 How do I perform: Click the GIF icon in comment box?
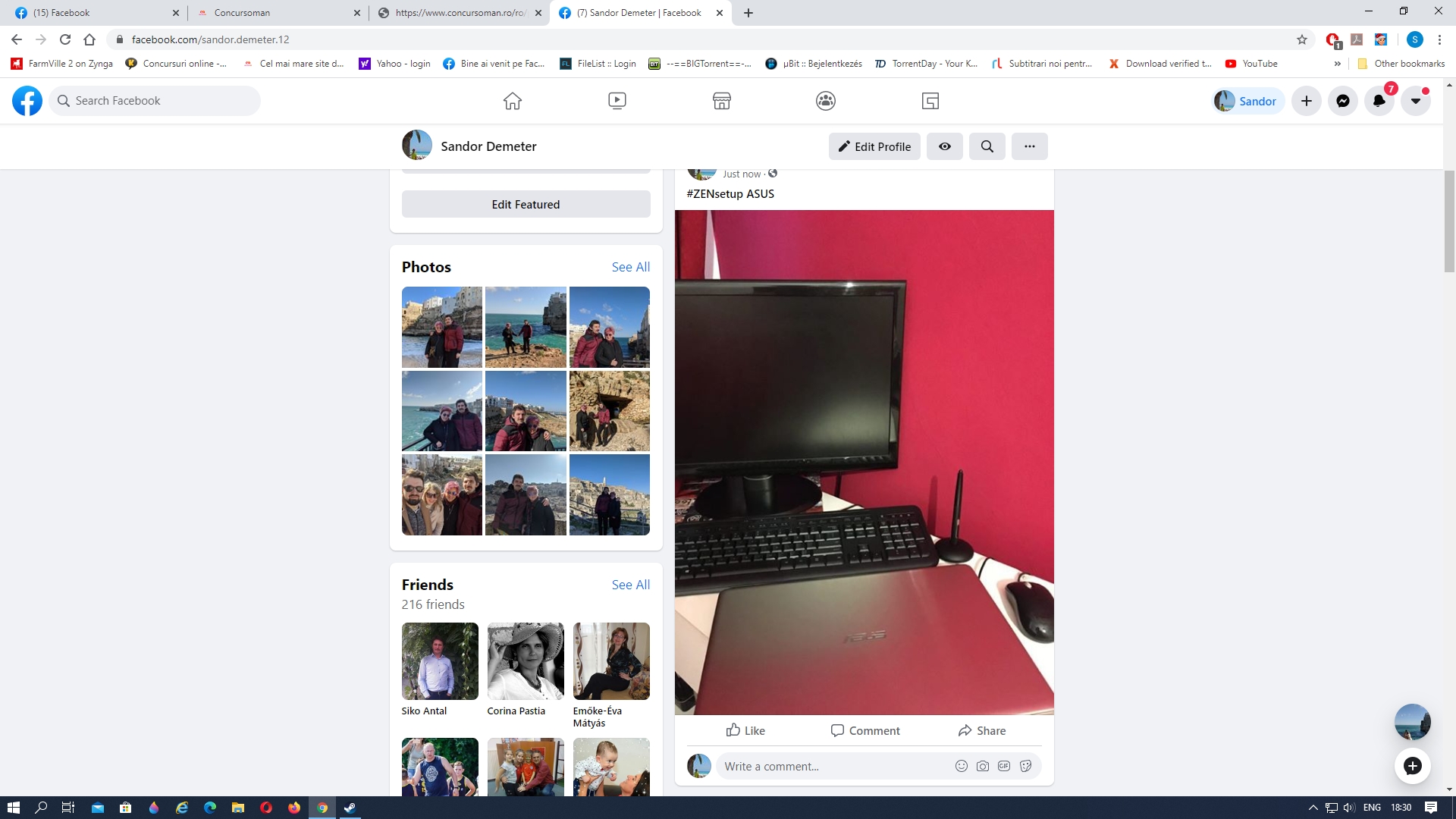click(x=1003, y=766)
